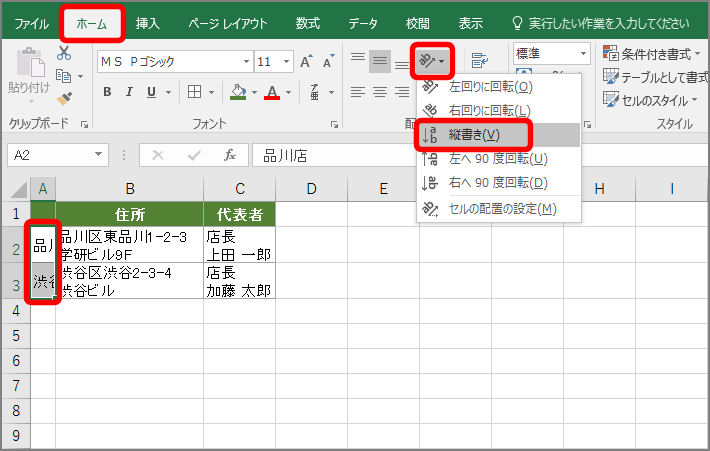Choose セルの配置の設定(M) menu item
The width and height of the screenshot is (710, 451).
(x=499, y=209)
